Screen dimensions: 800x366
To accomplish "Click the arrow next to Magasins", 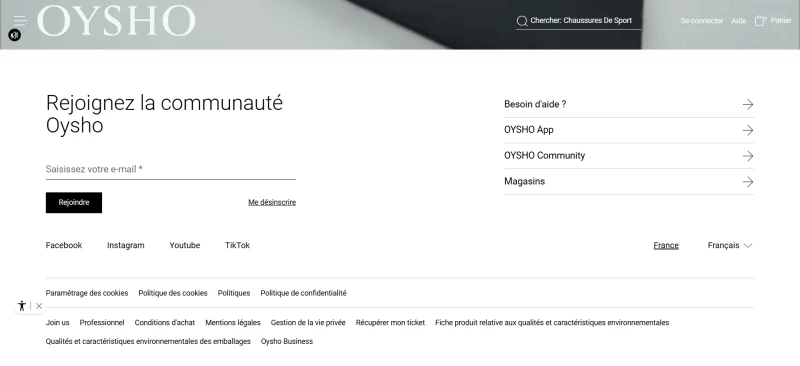I will pyautogui.click(x=747, y=181).
